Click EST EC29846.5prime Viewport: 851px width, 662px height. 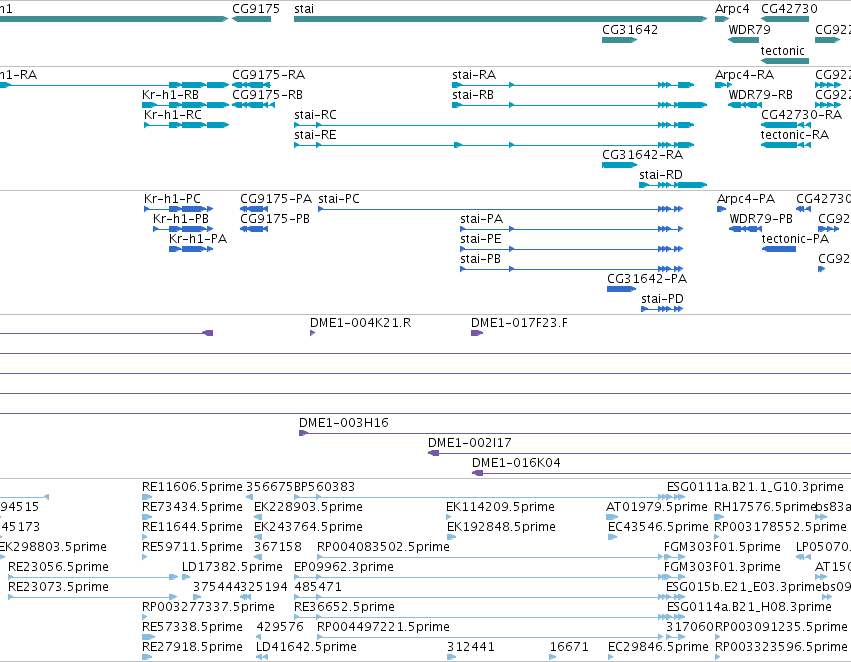click(611, 658)
